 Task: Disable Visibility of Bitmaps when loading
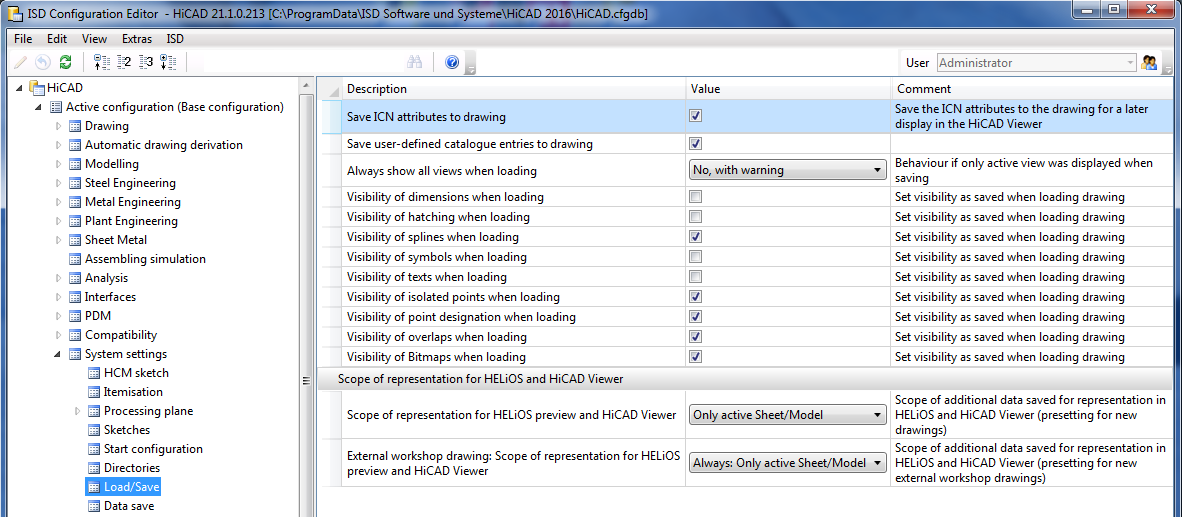[x=696, y=356]
